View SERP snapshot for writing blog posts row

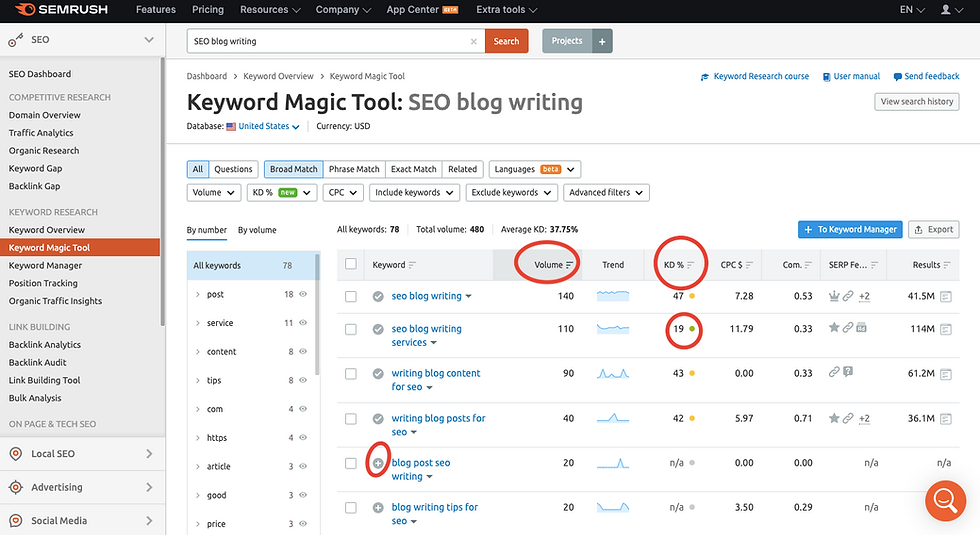click(x=946, y=419)
